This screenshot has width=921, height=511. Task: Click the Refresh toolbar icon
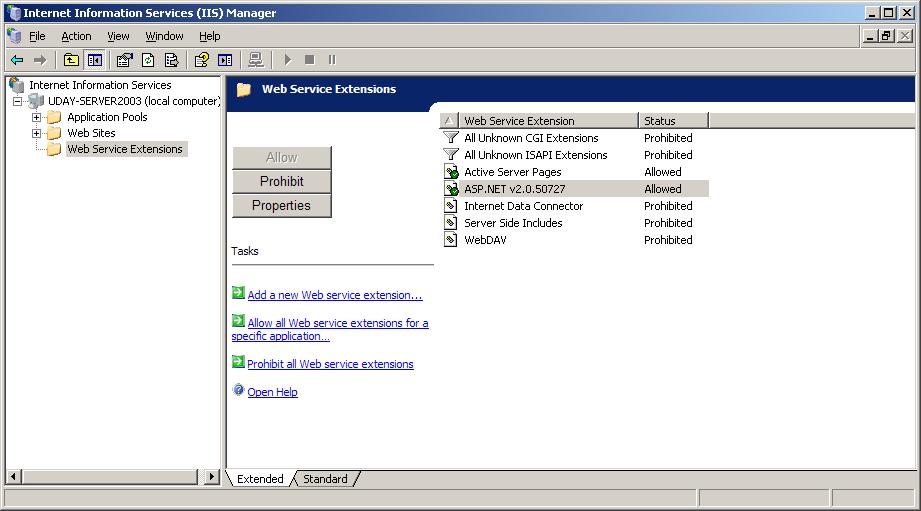point(148,60)
